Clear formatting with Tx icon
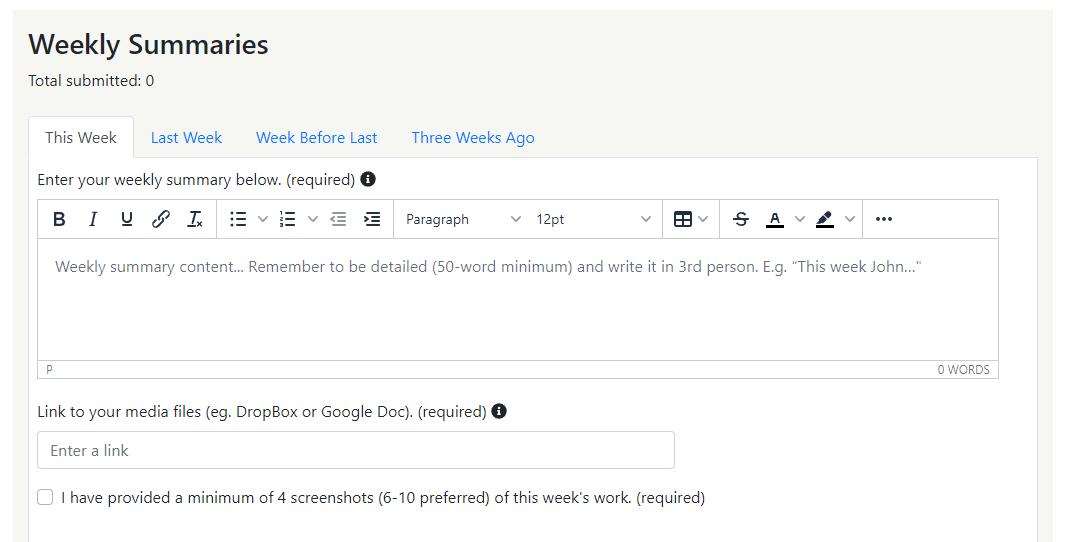The height and width of the screenshot is (542, 1074). (195, 219)
